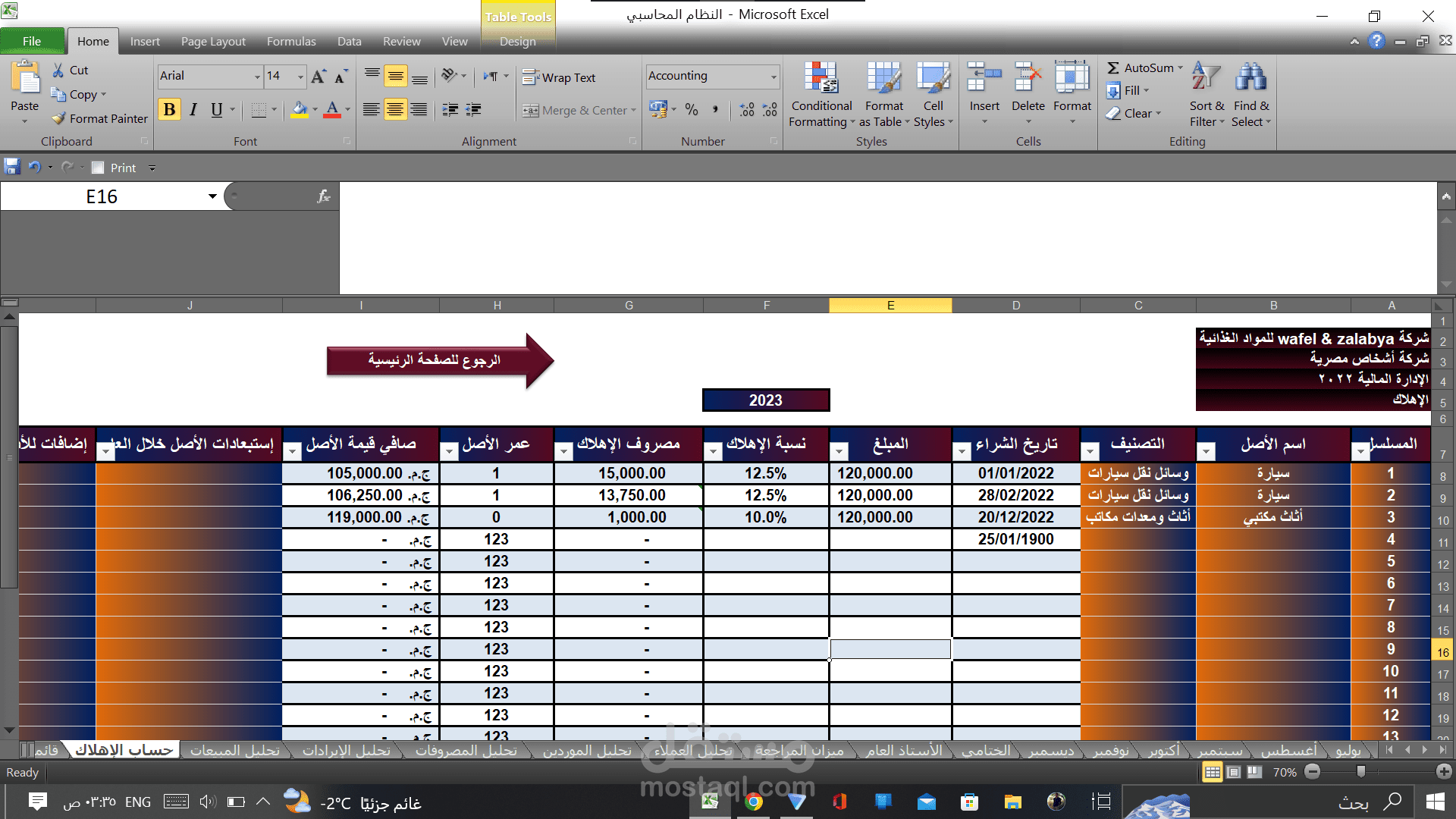This screenshot has height=819, width=1456.
Task: Click the AutoSum sigma icon
Action: pos(1113,68)
